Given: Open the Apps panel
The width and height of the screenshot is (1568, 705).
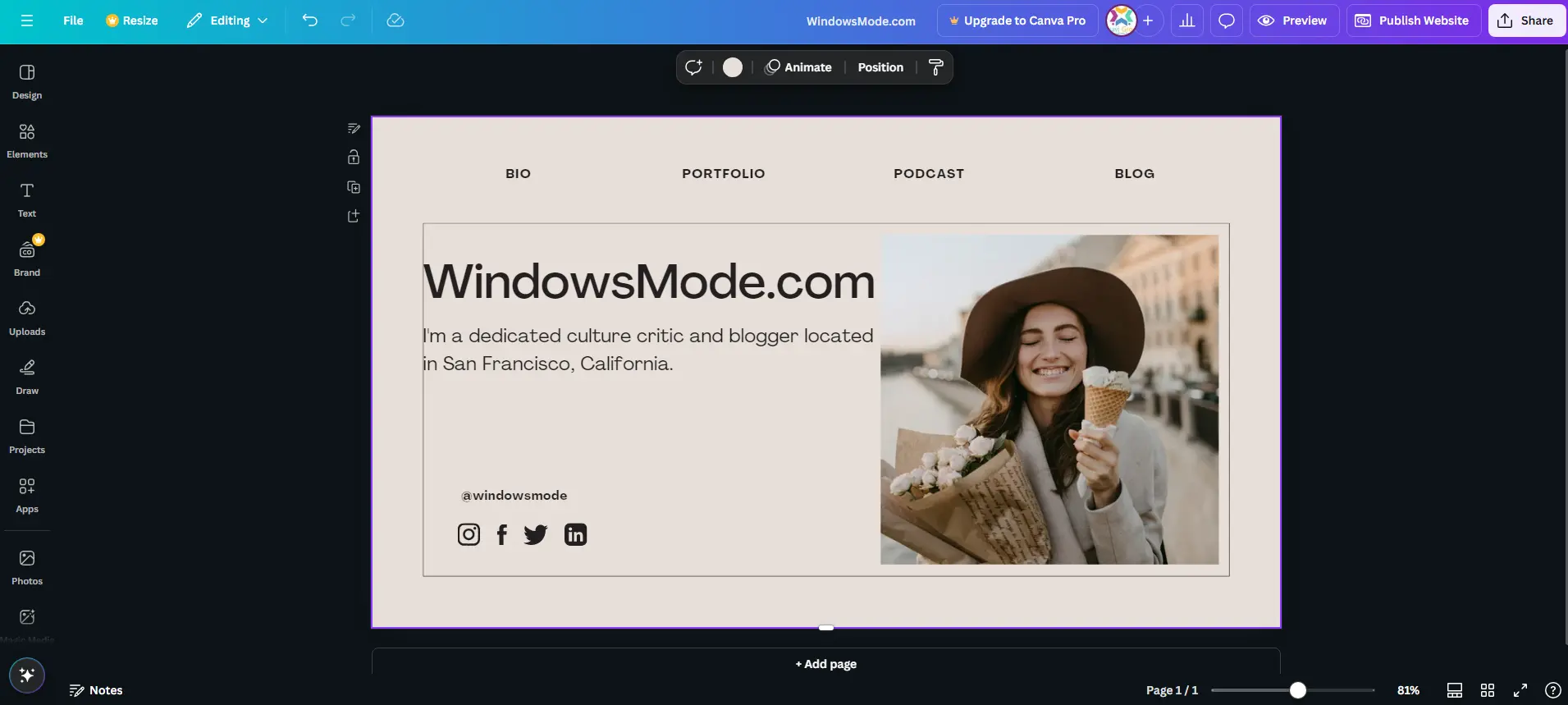Looking at the screenshot, I should pyautogui.click(x=27, y=496).
